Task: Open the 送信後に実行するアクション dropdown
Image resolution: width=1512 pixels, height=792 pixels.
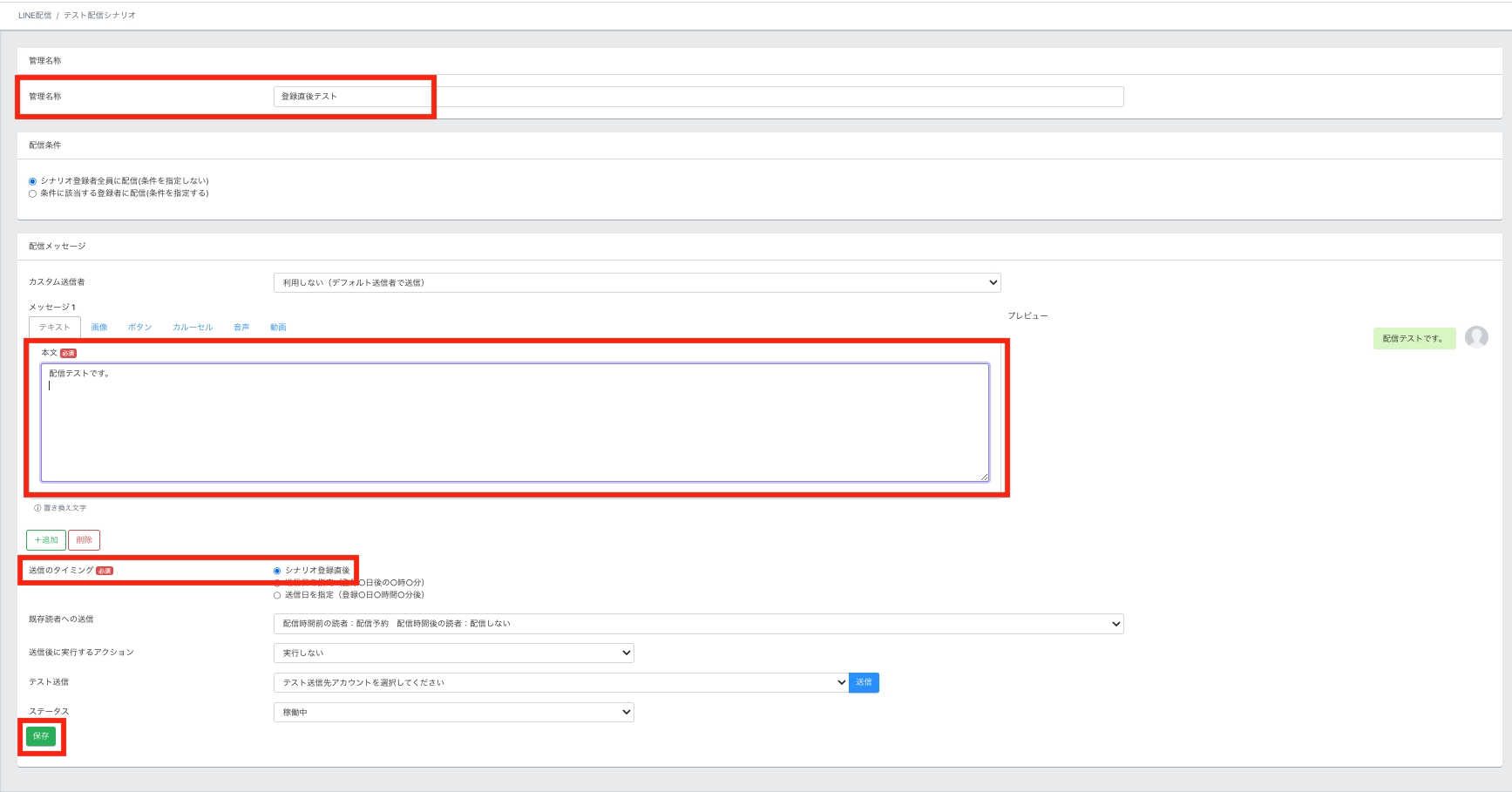Action: 453,653
